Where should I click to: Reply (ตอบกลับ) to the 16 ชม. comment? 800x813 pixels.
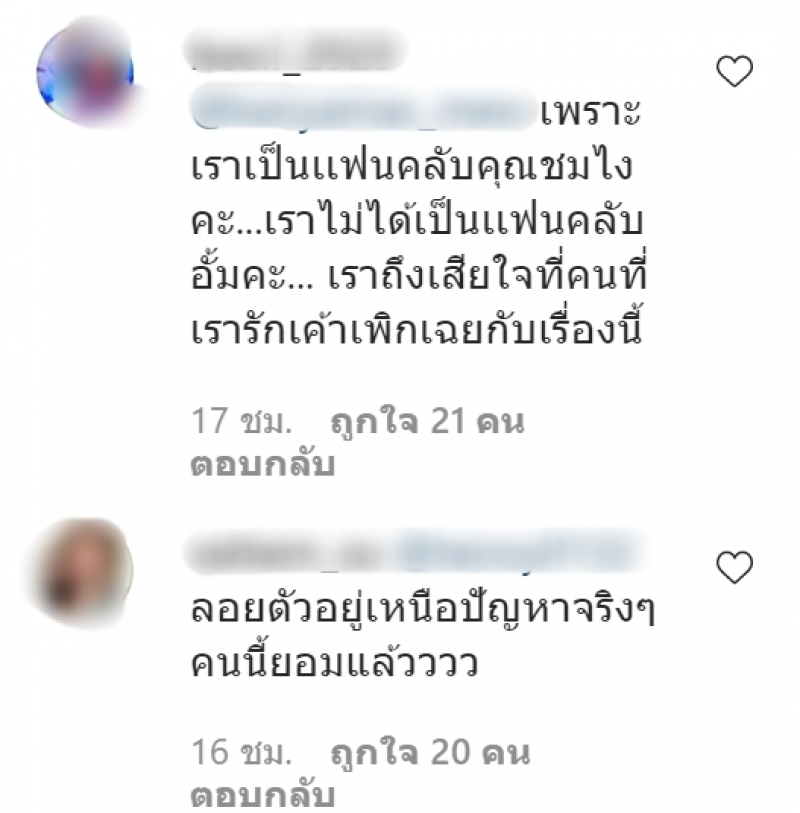point(262,796)
